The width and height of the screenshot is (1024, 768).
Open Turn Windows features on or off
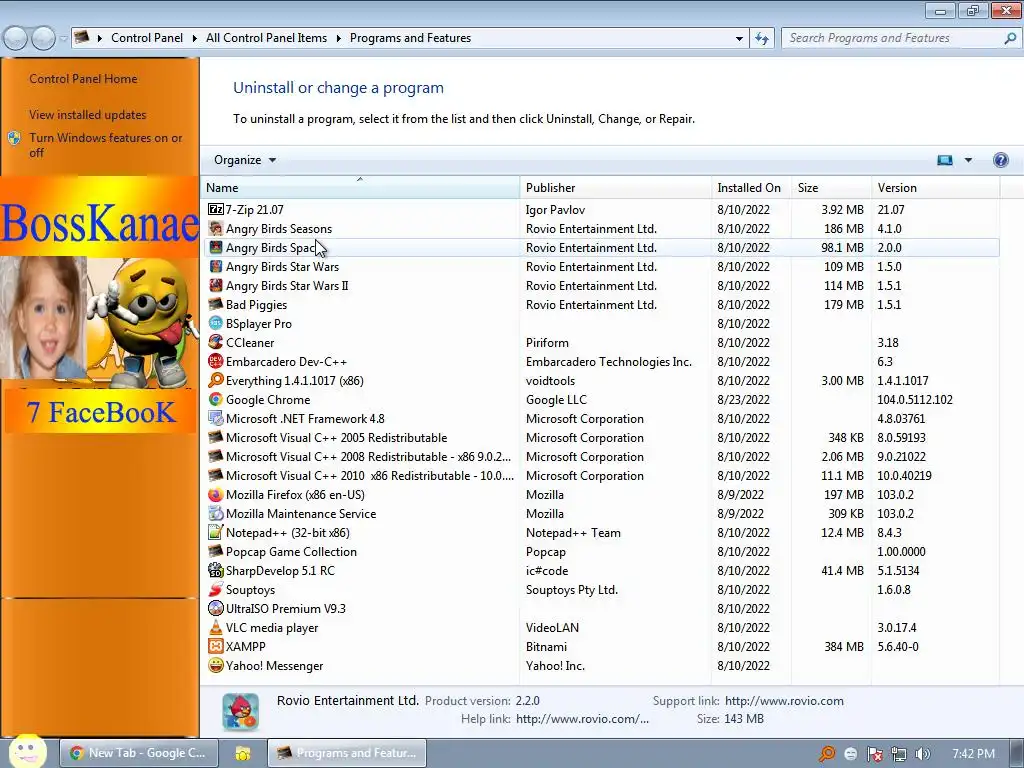click(x=104, y=145)
